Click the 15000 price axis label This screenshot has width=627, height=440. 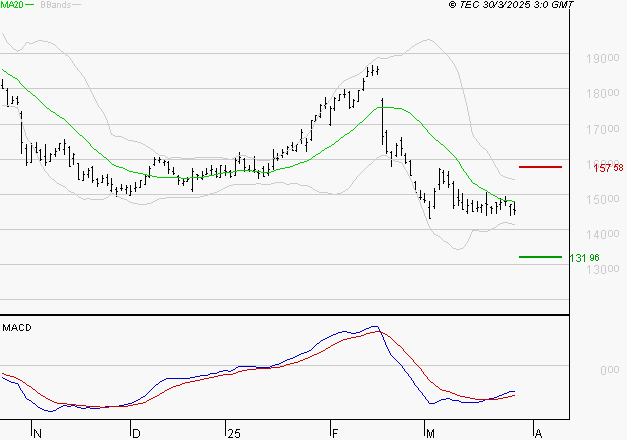[603, 199]
